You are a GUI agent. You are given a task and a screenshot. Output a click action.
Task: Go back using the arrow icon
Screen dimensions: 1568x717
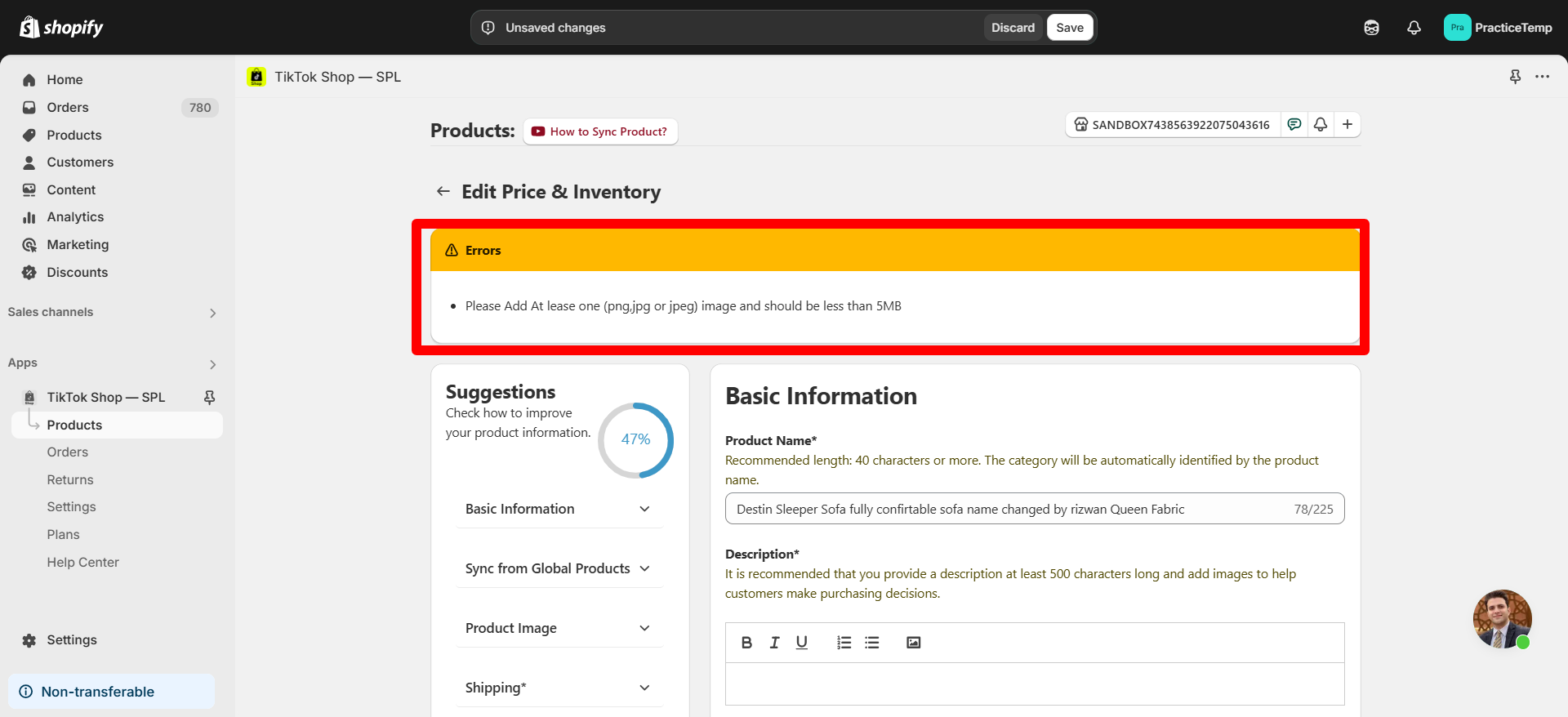point(443,191)
